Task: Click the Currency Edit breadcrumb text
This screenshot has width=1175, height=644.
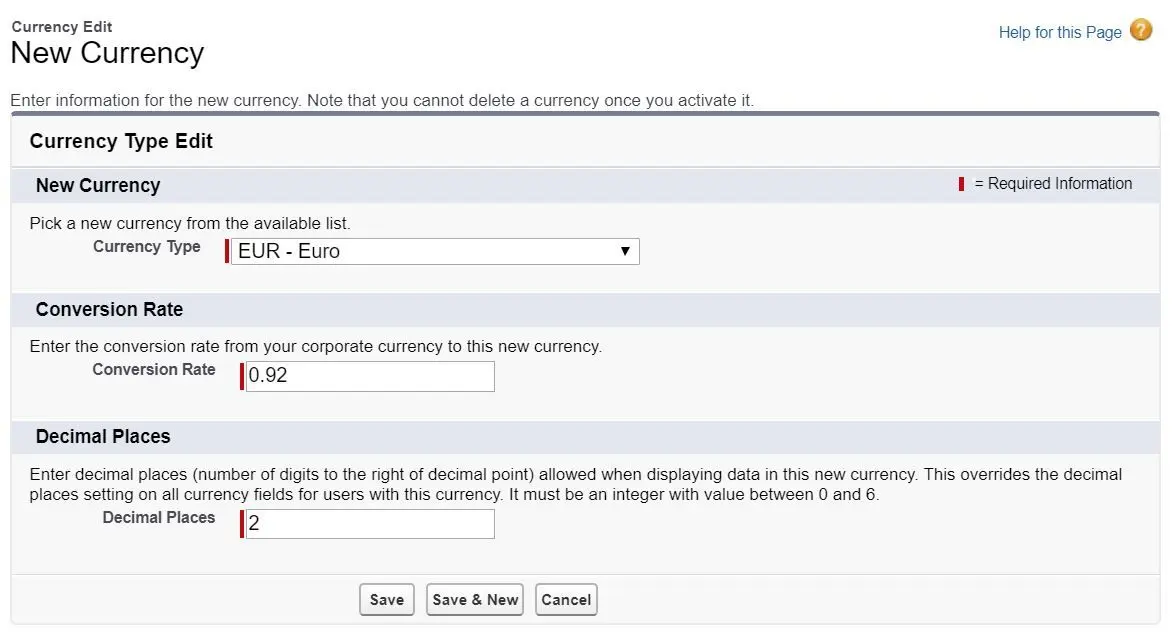Action: 61,26
